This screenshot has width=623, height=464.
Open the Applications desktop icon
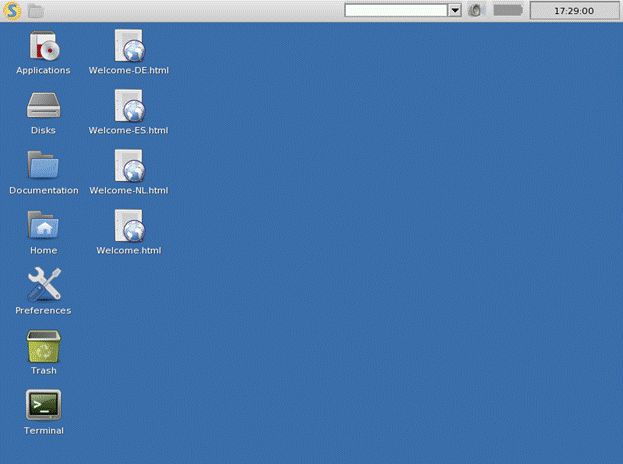(x=44, y=46)
